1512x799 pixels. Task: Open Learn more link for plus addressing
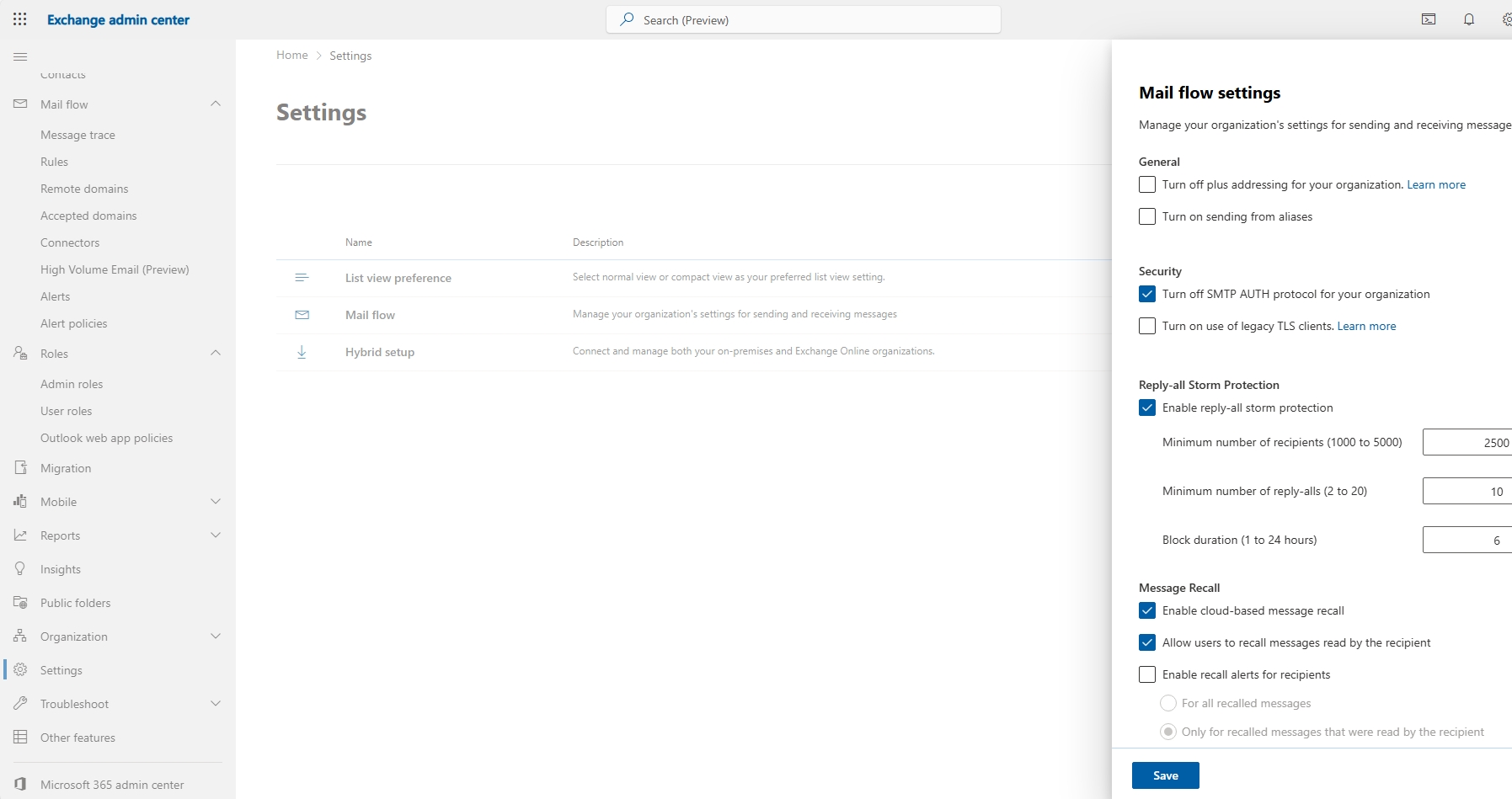click(1436, 184)
